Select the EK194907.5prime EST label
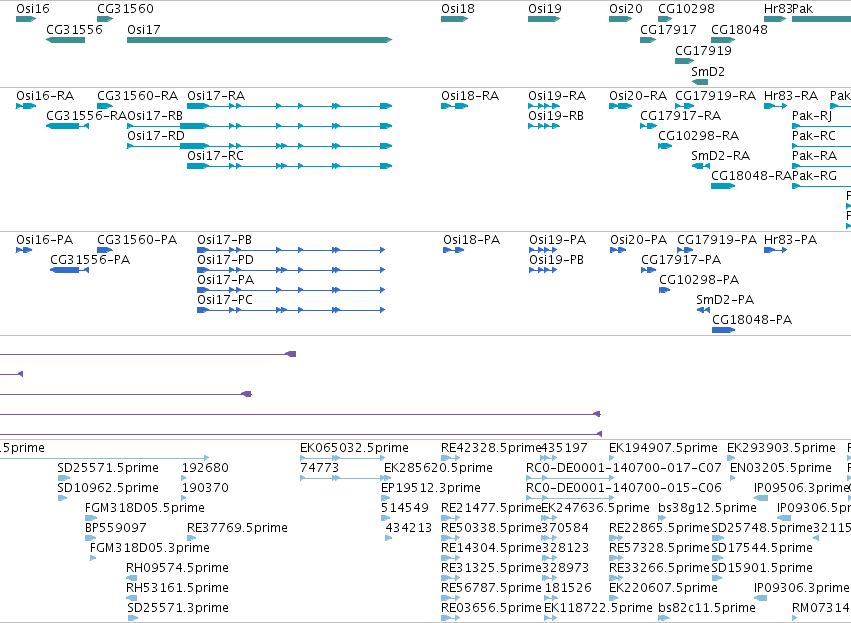The width and height of the screenshot is (851, 623). click(x=663, y=448)
